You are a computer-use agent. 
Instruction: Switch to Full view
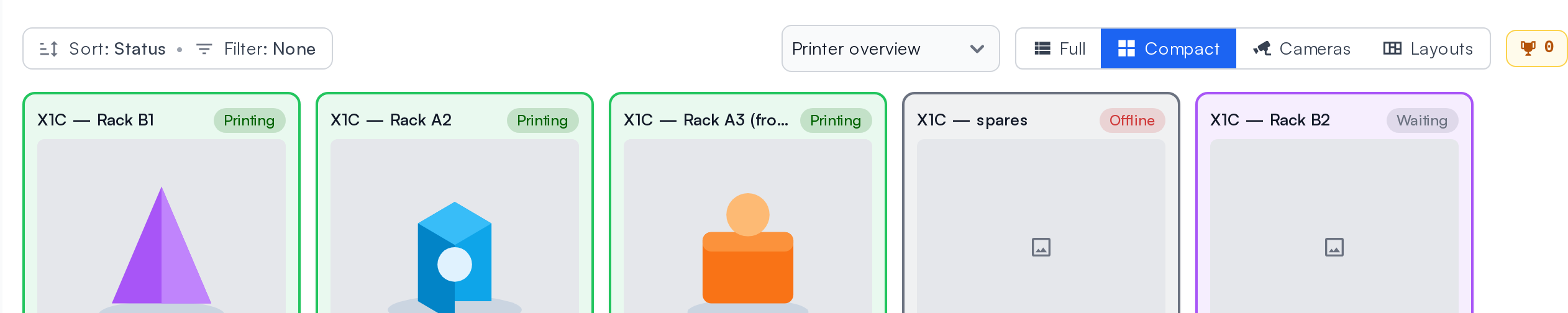pos(1059,48)
